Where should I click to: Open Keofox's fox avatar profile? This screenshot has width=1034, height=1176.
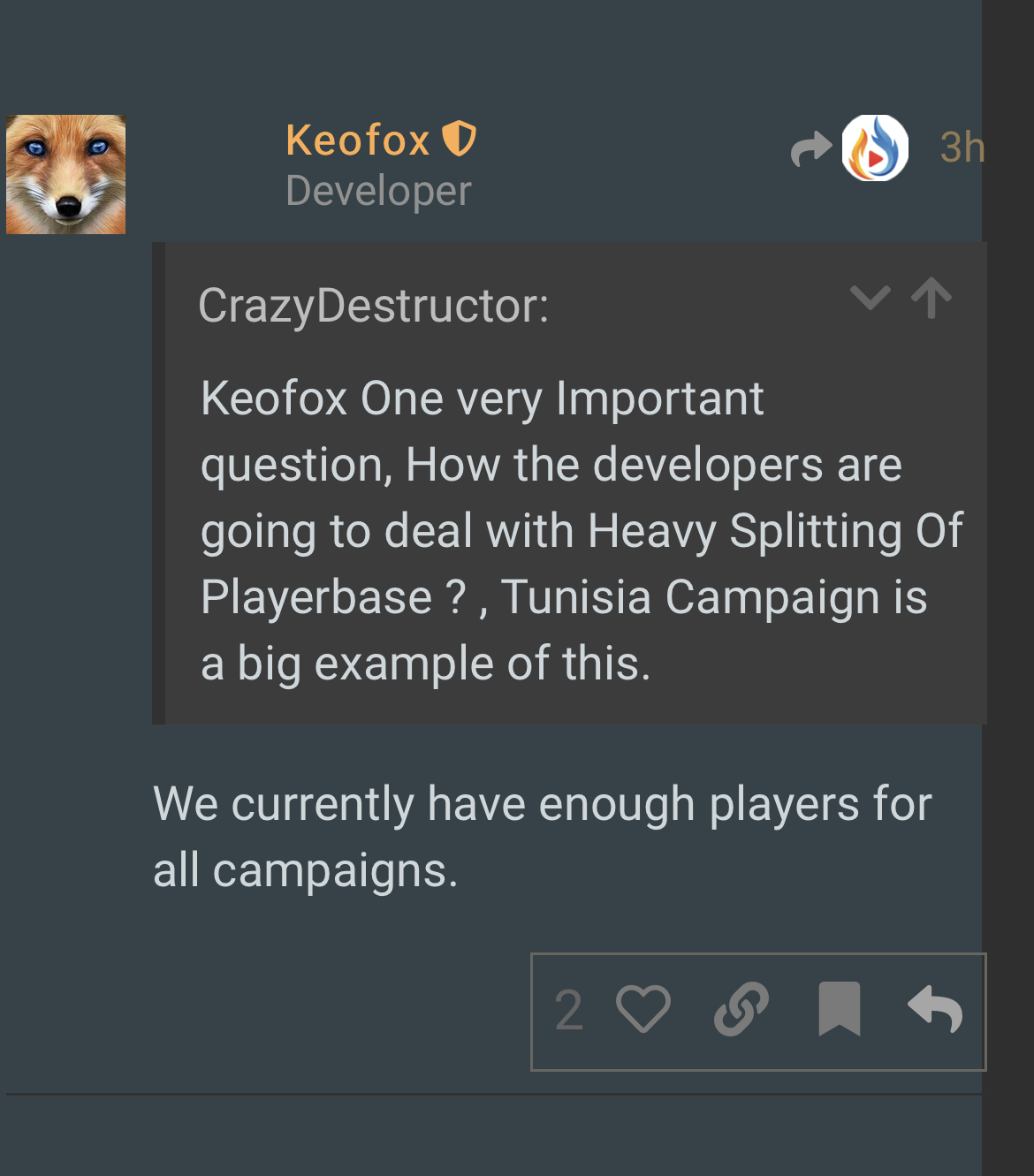65,174
